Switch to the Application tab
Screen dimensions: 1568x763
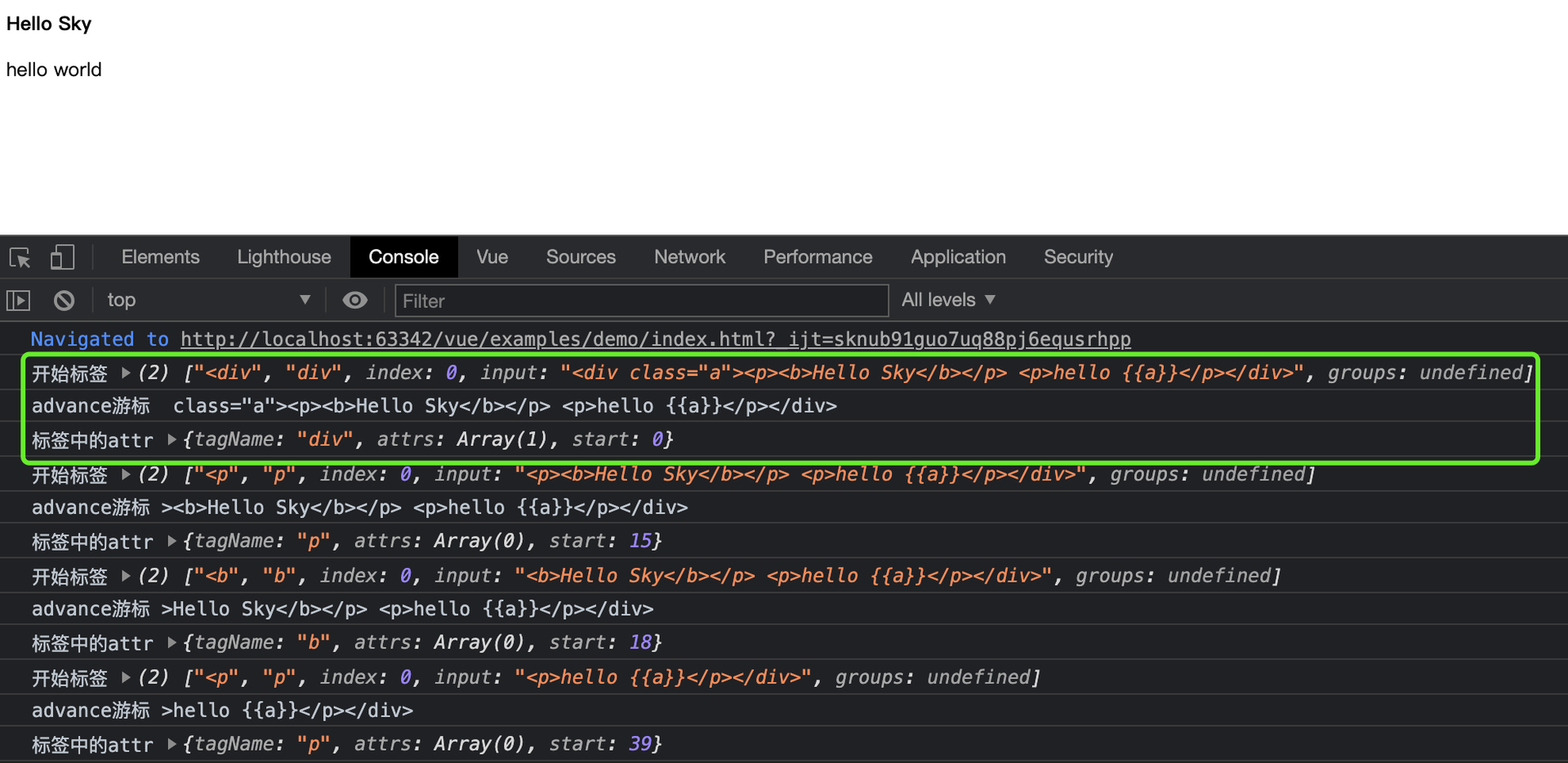click(958, 257)
